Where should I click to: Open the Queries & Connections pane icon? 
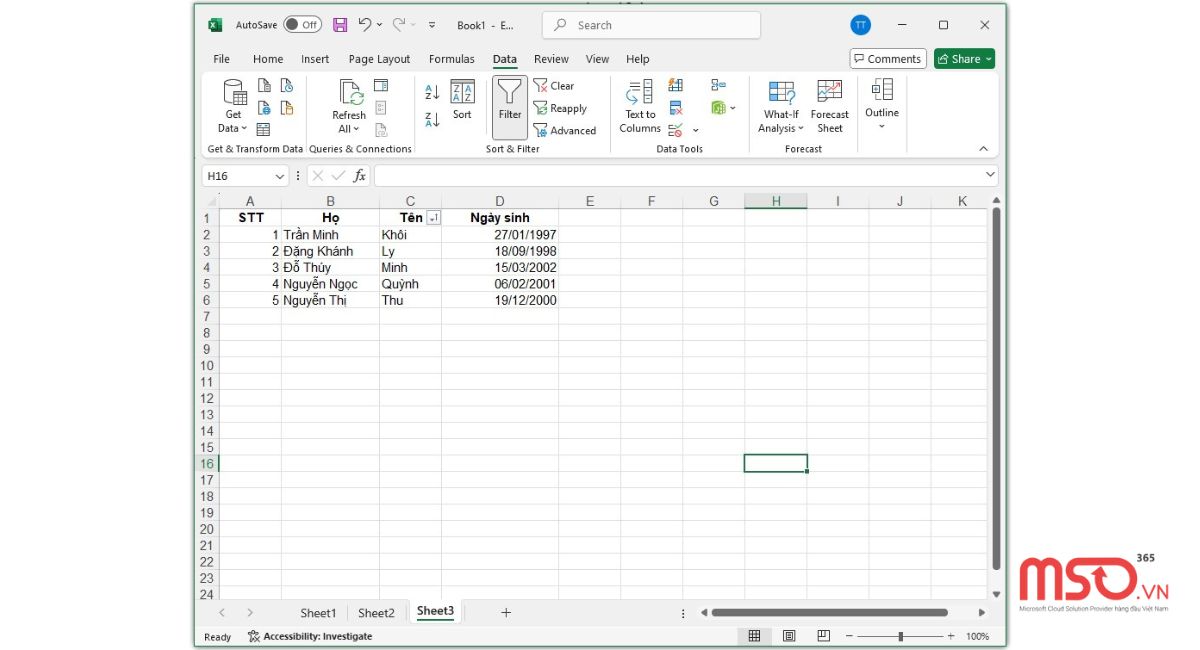point(381,86)
